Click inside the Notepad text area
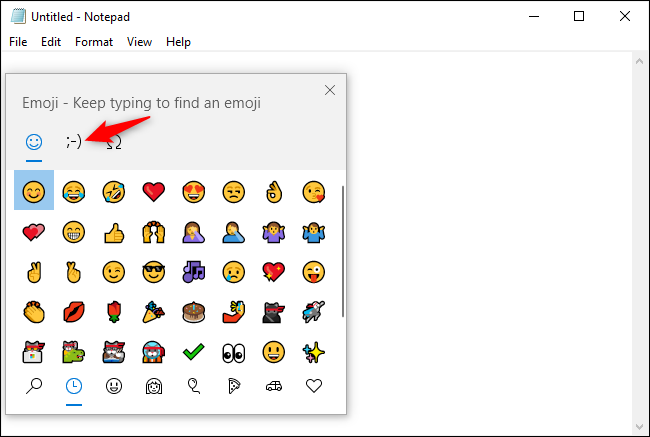The image size is (650, 437). [490, 250]
